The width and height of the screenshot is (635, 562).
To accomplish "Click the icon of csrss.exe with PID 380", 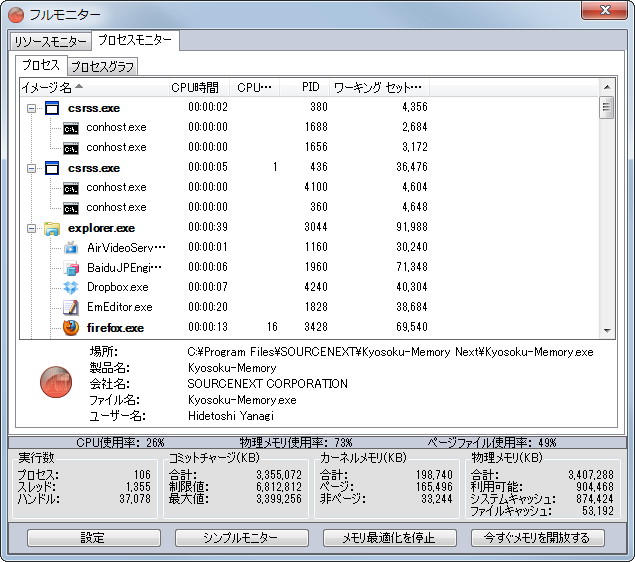I will (52, 108).
